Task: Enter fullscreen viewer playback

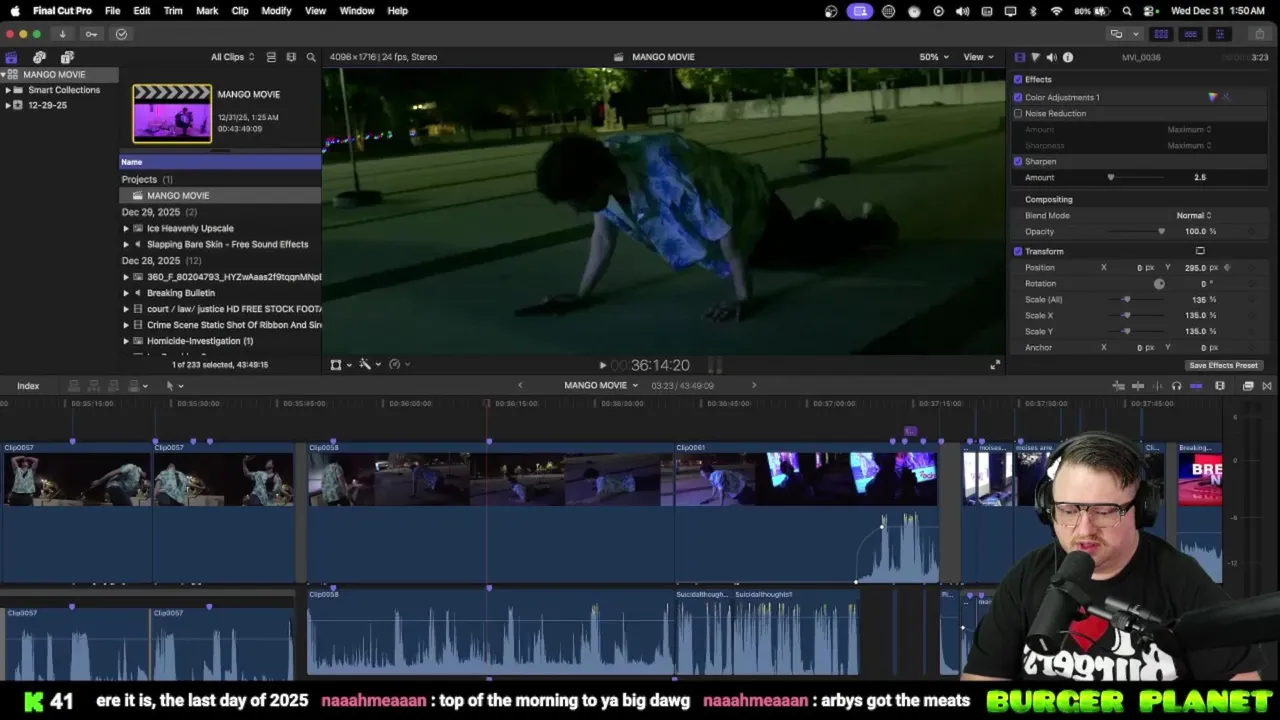Action: pyautogui.click(x=995, y=365)
